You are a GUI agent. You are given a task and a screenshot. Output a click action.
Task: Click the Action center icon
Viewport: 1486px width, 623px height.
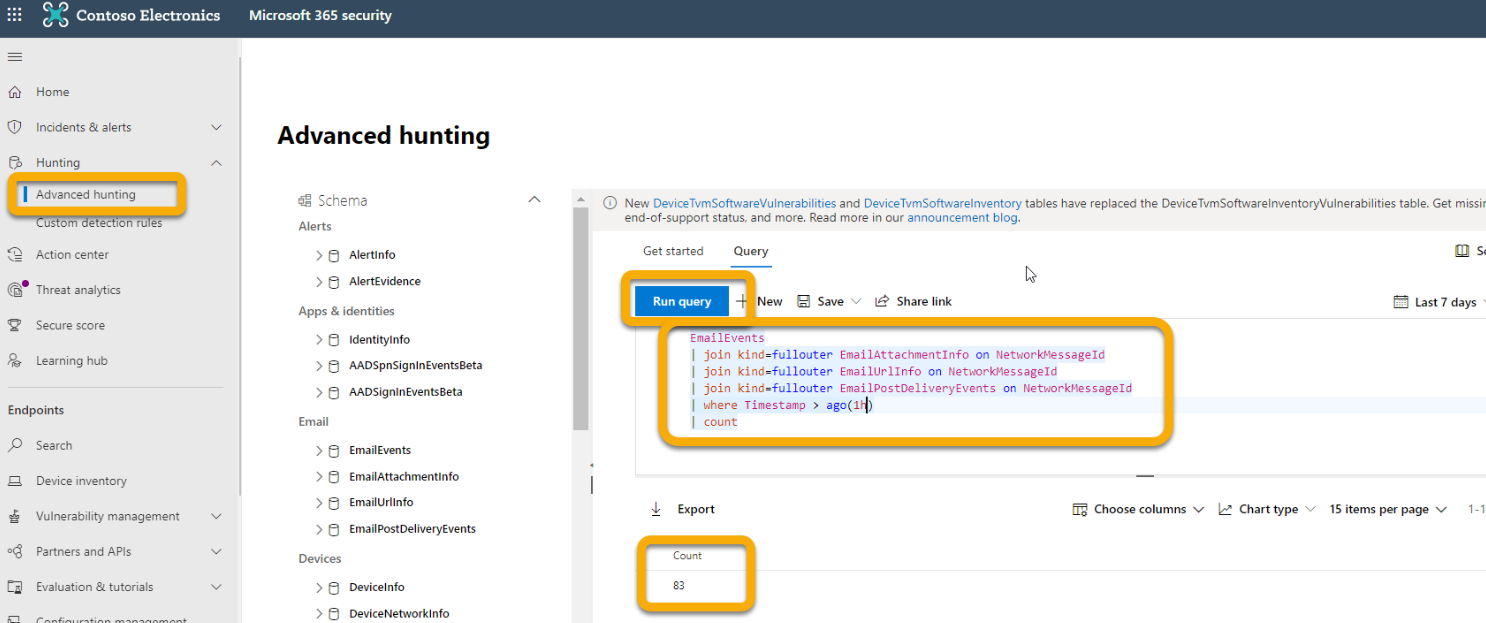point(15,255)
